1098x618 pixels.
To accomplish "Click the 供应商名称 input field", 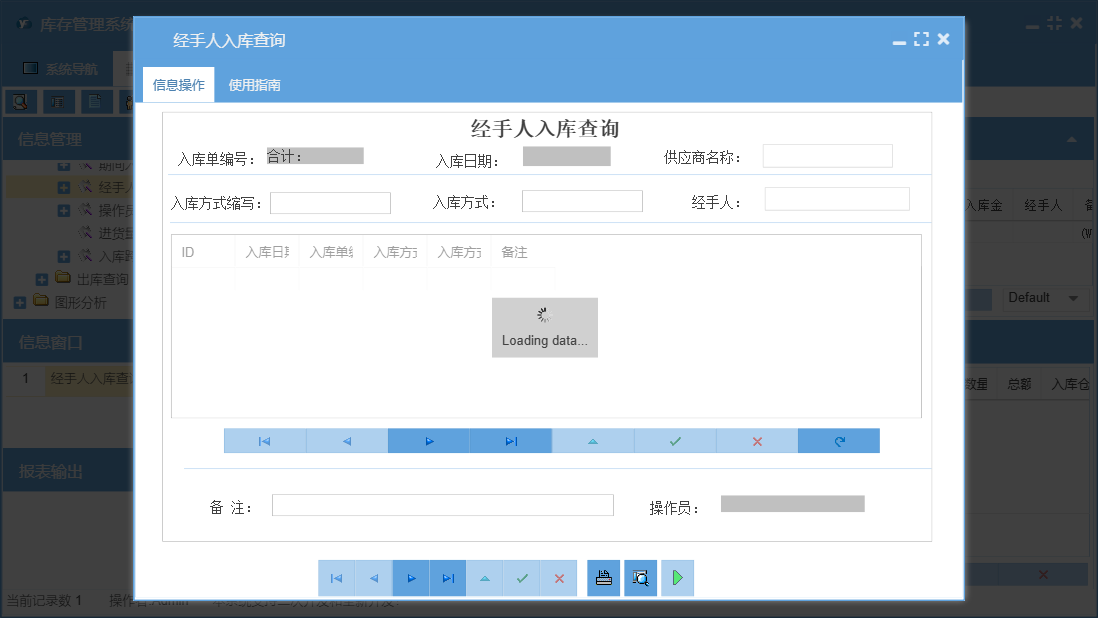I will [x=828, y=156].
